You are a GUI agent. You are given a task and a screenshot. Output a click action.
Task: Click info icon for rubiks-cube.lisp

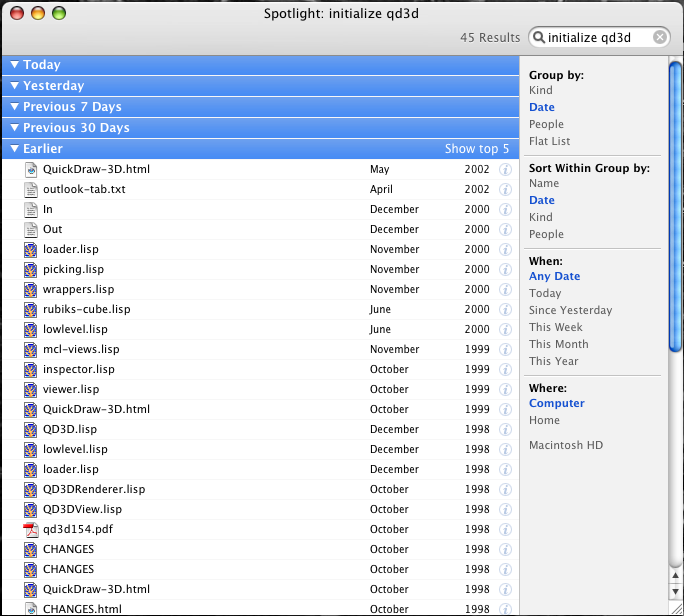pos(505,310)
